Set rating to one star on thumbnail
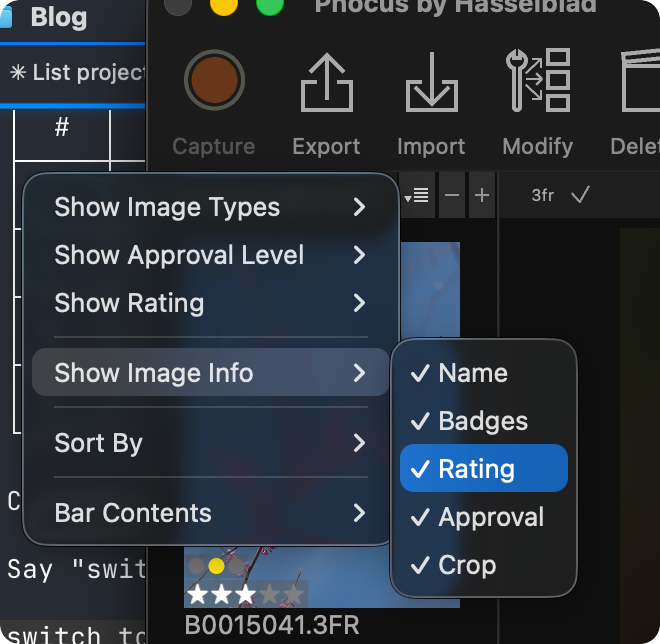This screenshot has height=644, width=660. click(198, 595)
